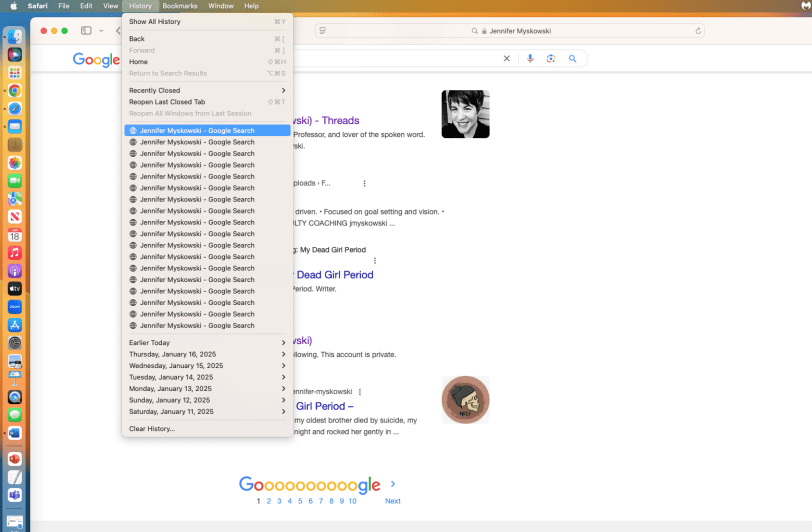Open the Bookmarks menu
This screenshot has height=532, width=812.
pyautogui.click(x=180, y=6)
